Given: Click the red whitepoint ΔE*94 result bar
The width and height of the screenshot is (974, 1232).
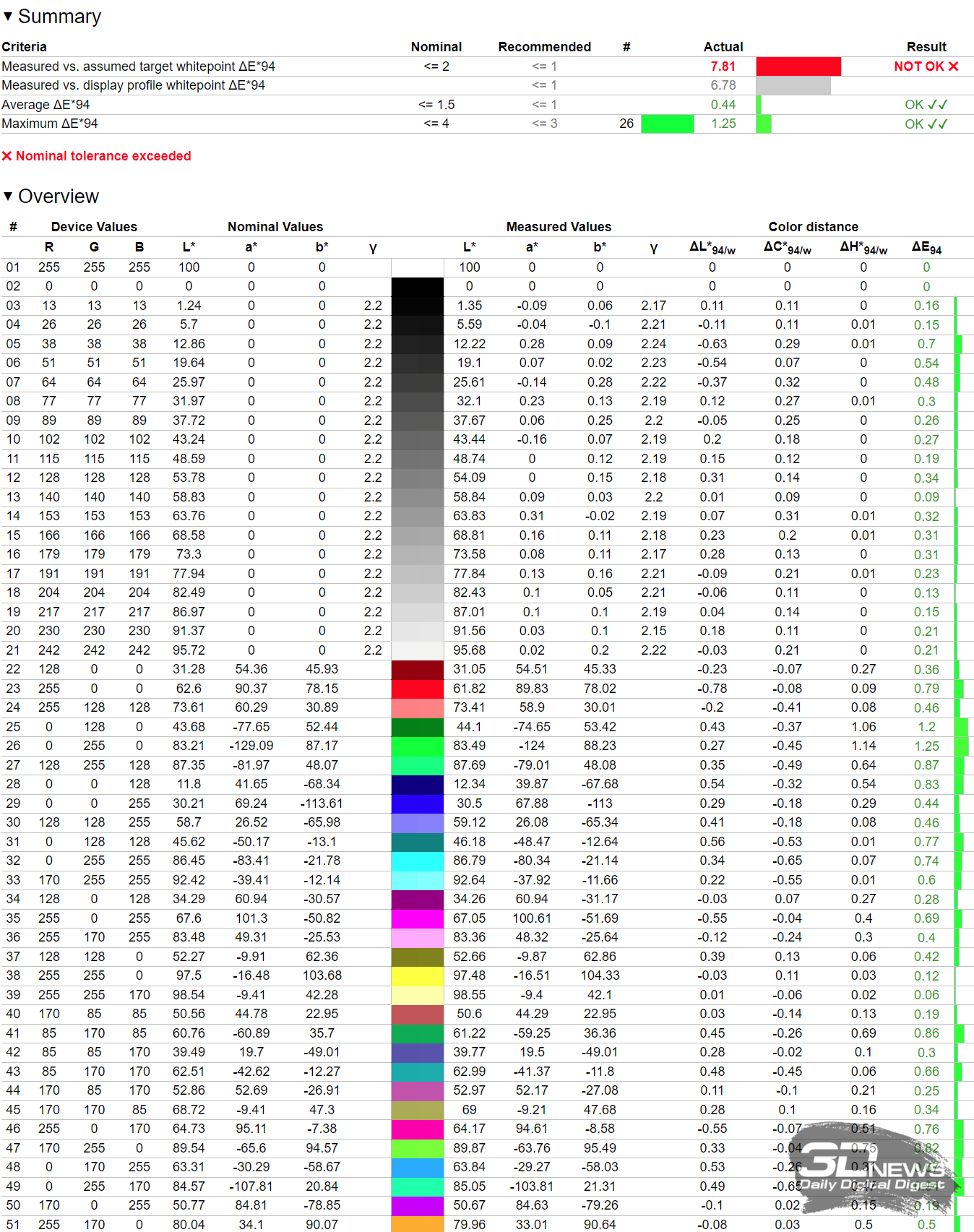Looking at the screenshot, I should tap(798, 66).
